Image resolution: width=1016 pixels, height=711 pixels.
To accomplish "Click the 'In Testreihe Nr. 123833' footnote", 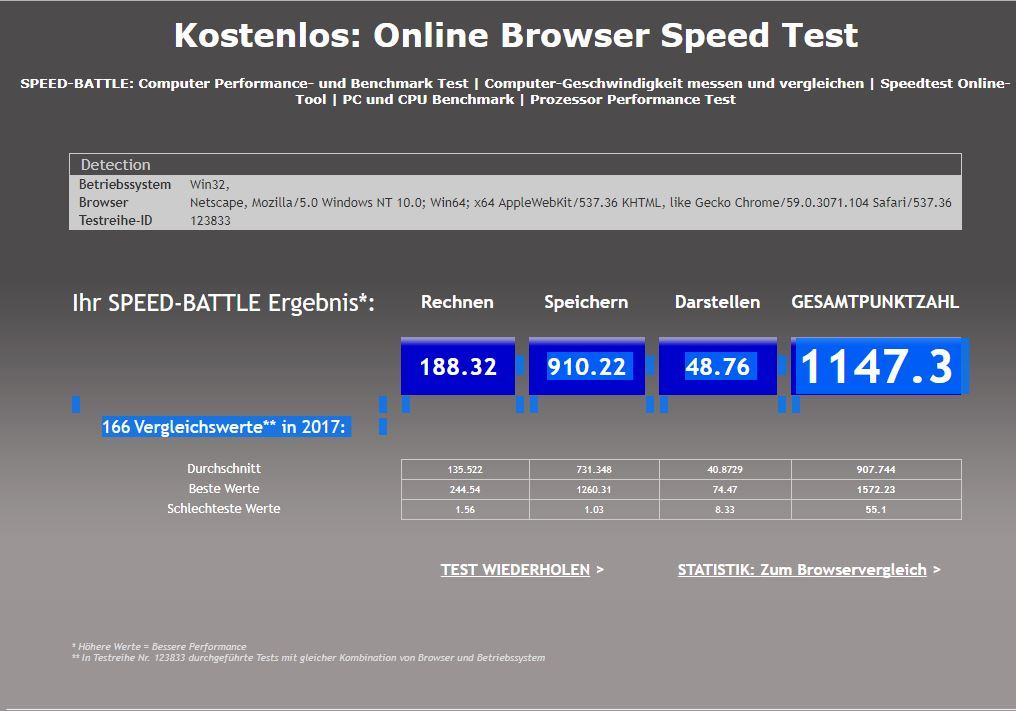I will pyautogui.click(x=308, y=657).
